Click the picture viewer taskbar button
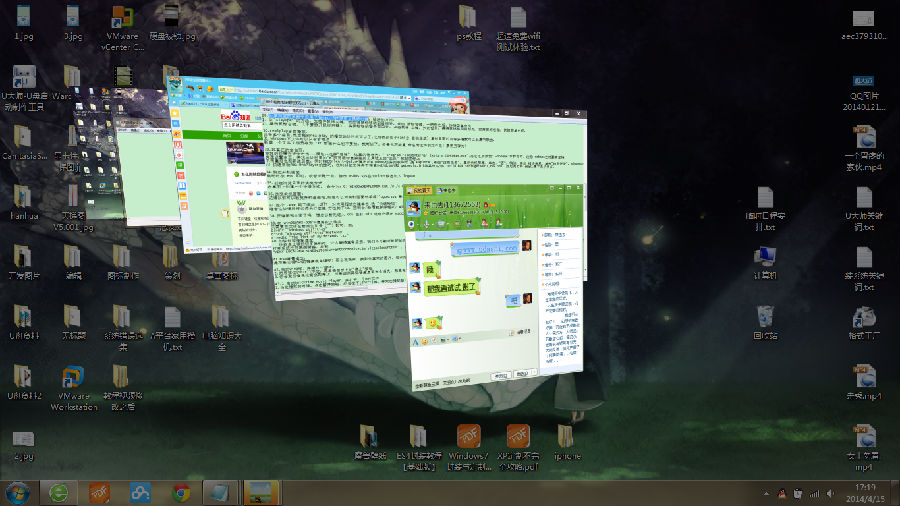Image resolution: width=900 pixels, height=506 pixels. point(262,492)
